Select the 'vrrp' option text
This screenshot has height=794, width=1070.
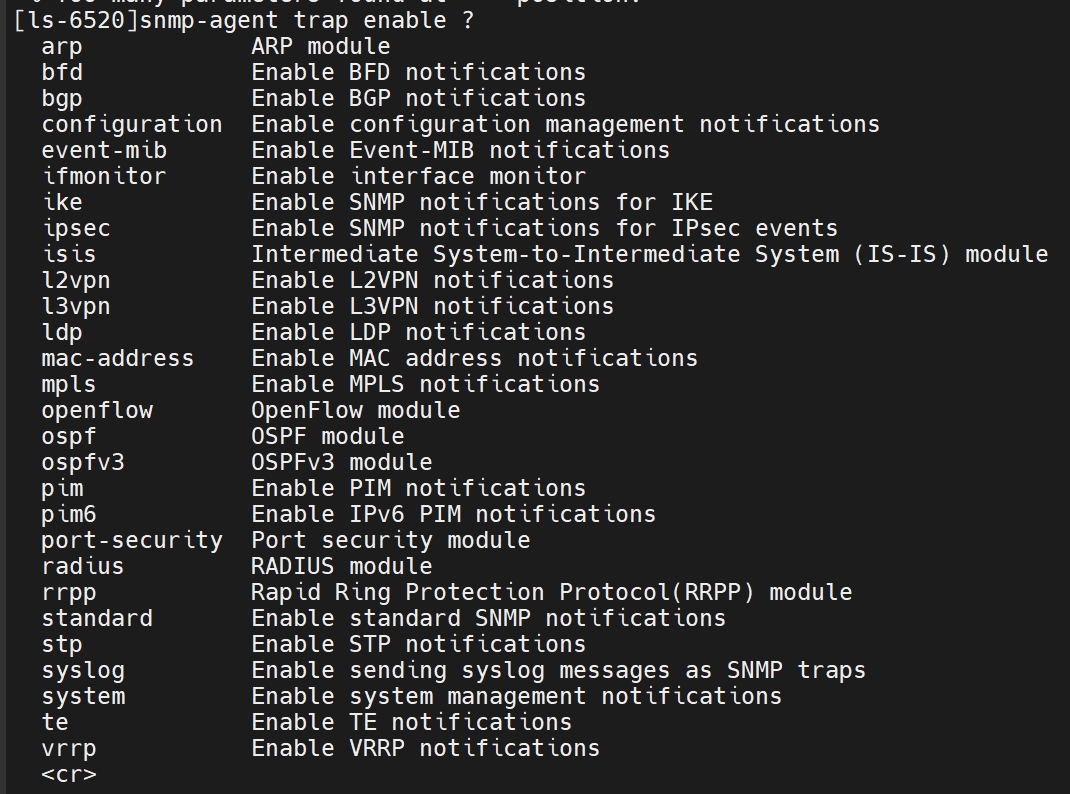pyautogui.click(x=69, y=749)
